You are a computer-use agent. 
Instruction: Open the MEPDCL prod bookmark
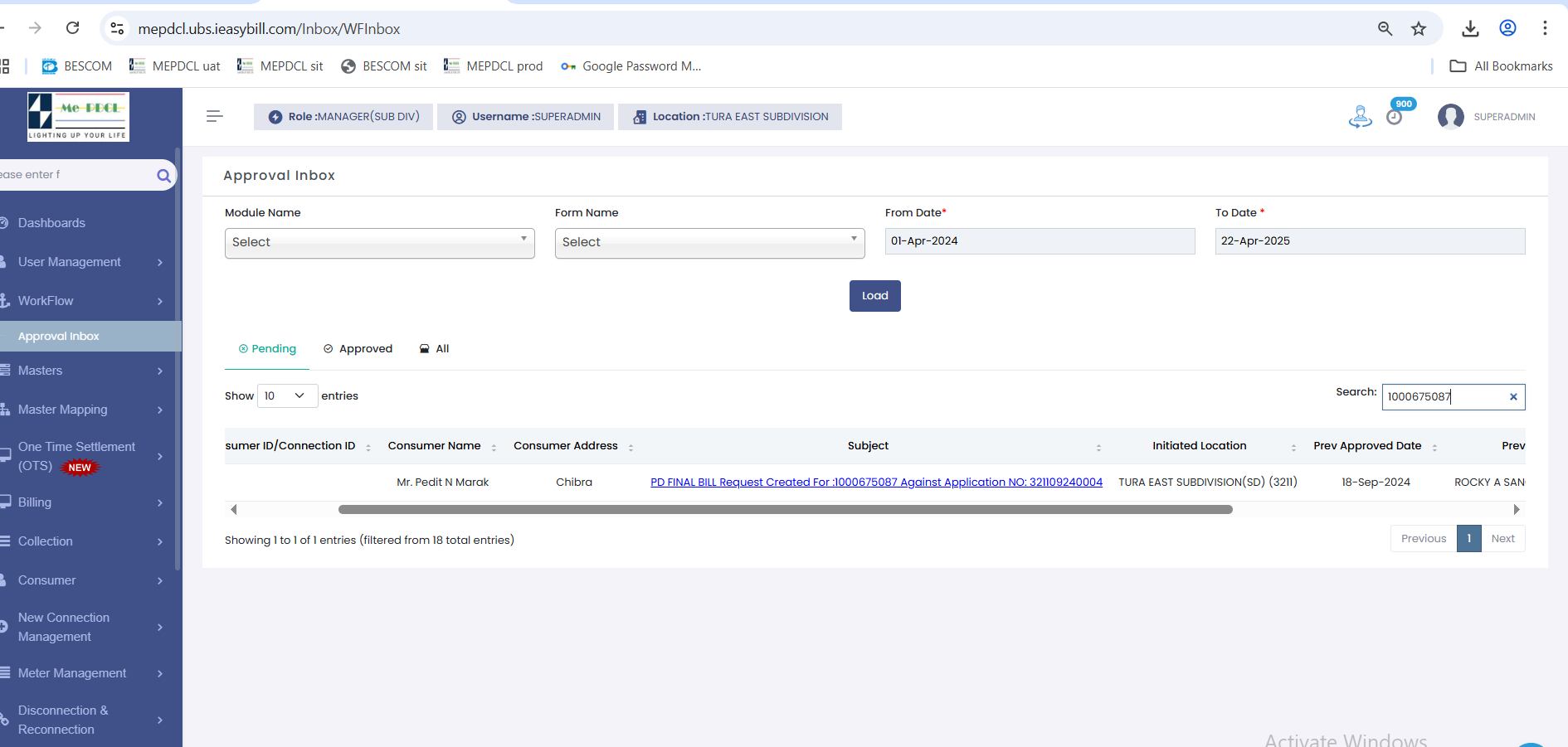pos(493,66)
